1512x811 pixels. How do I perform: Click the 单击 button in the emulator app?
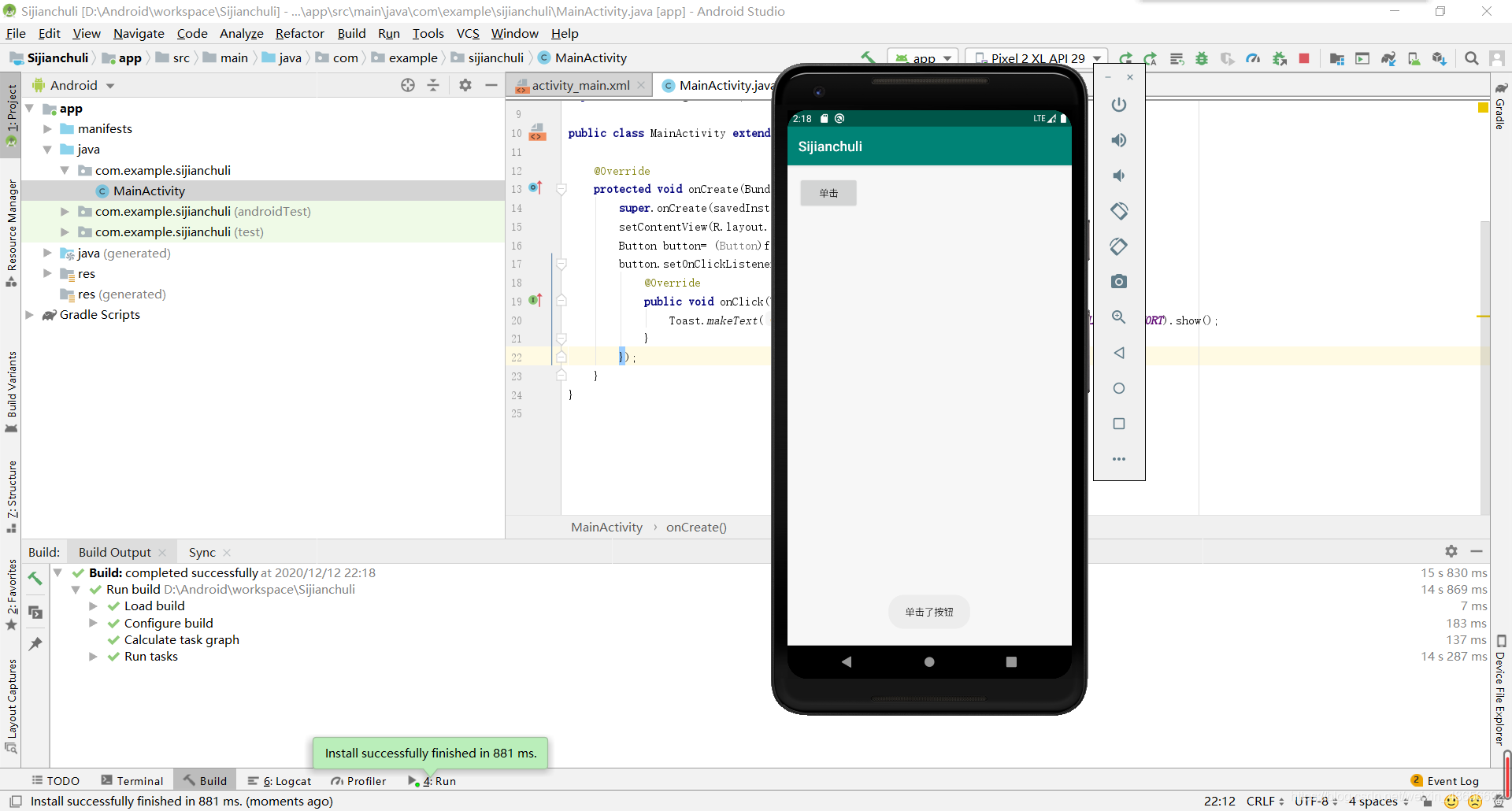point(828,193)
